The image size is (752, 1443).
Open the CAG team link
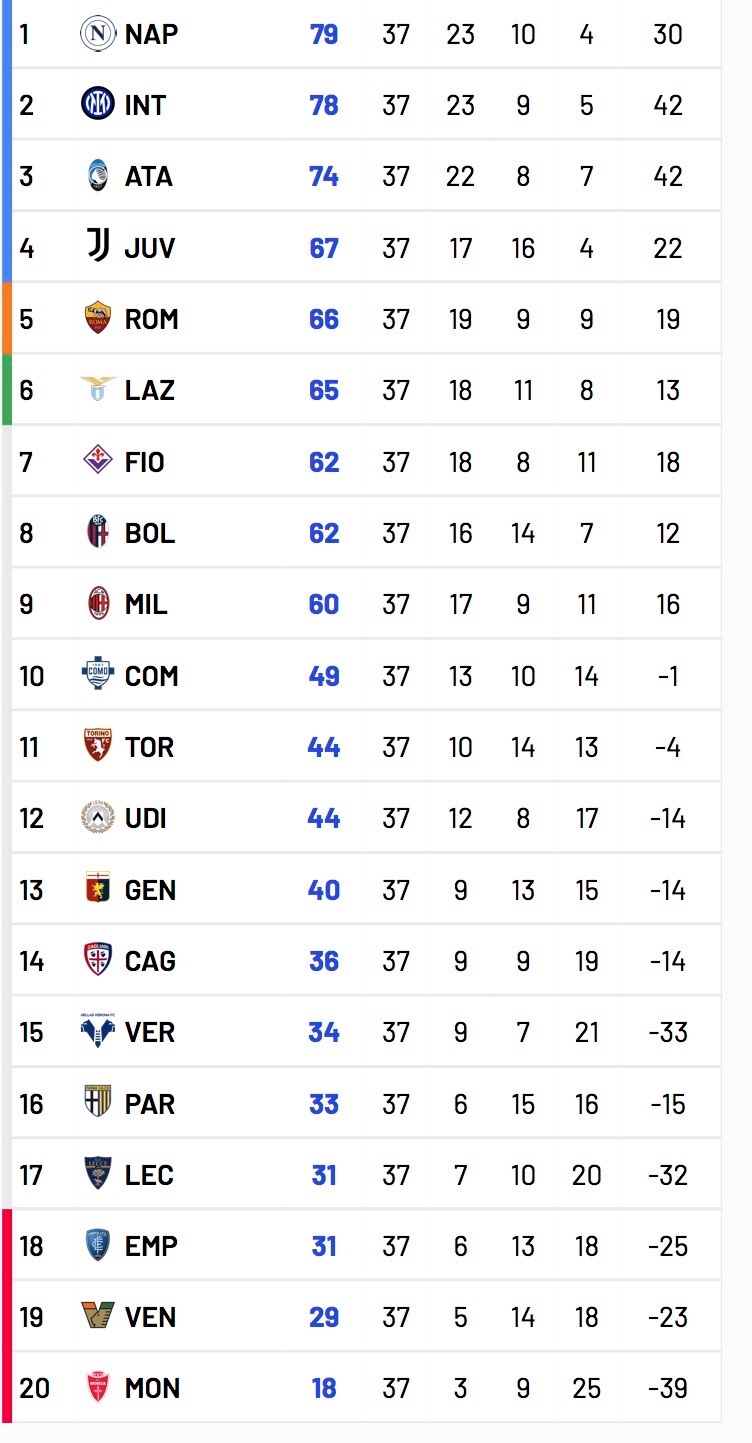click(x=150, y=961)
